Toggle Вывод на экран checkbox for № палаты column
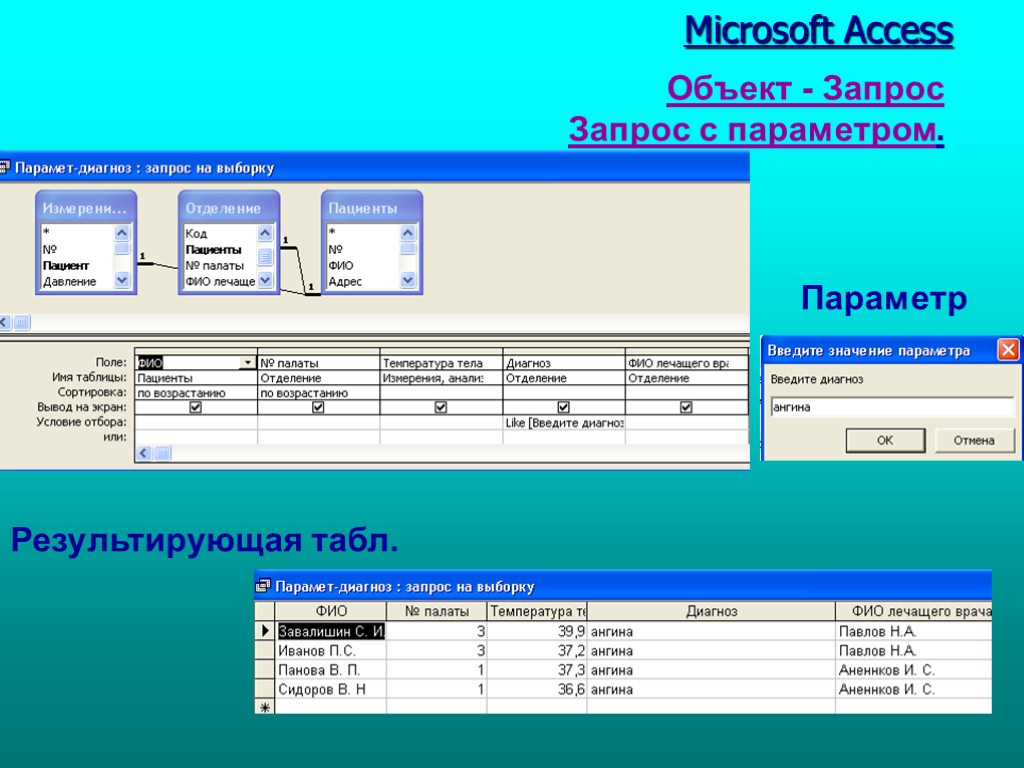 tap(318, 407)
